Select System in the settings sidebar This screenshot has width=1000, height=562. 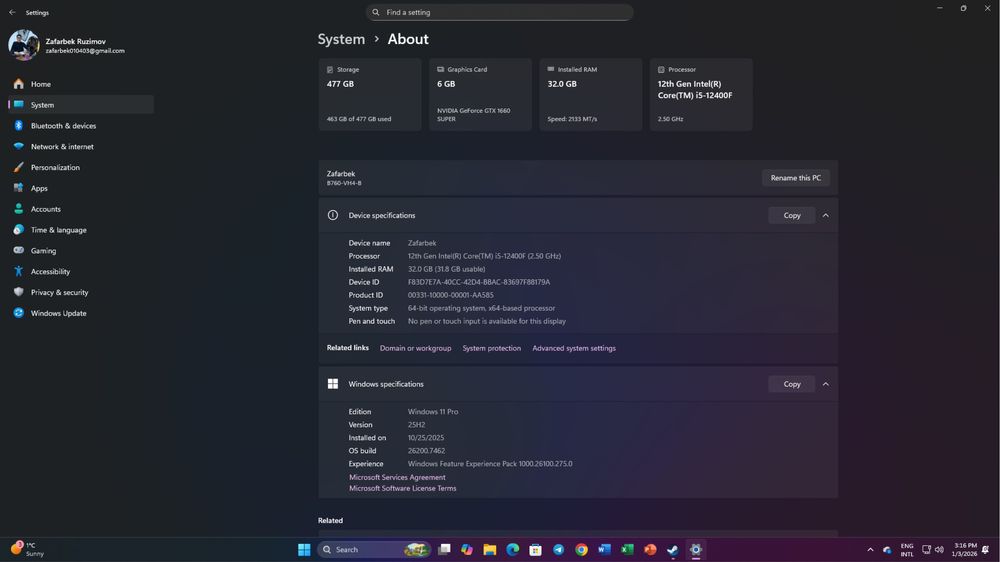[81, 105]
